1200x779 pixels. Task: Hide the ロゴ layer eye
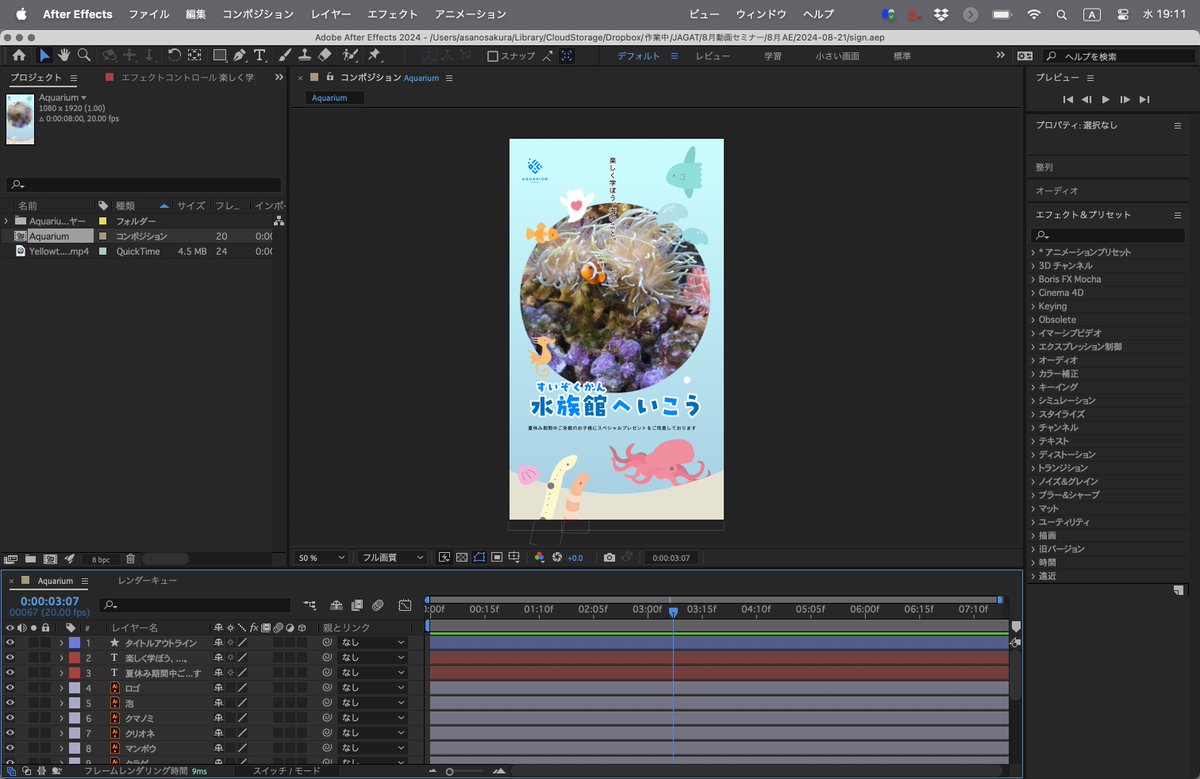[x=10, y=688]
